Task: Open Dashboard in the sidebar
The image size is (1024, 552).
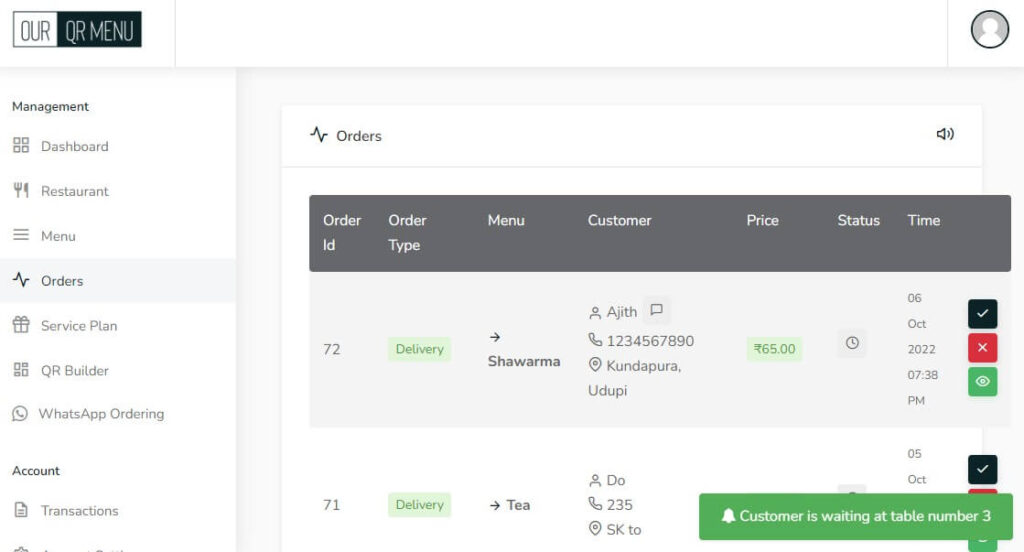Action: (74, 146)
